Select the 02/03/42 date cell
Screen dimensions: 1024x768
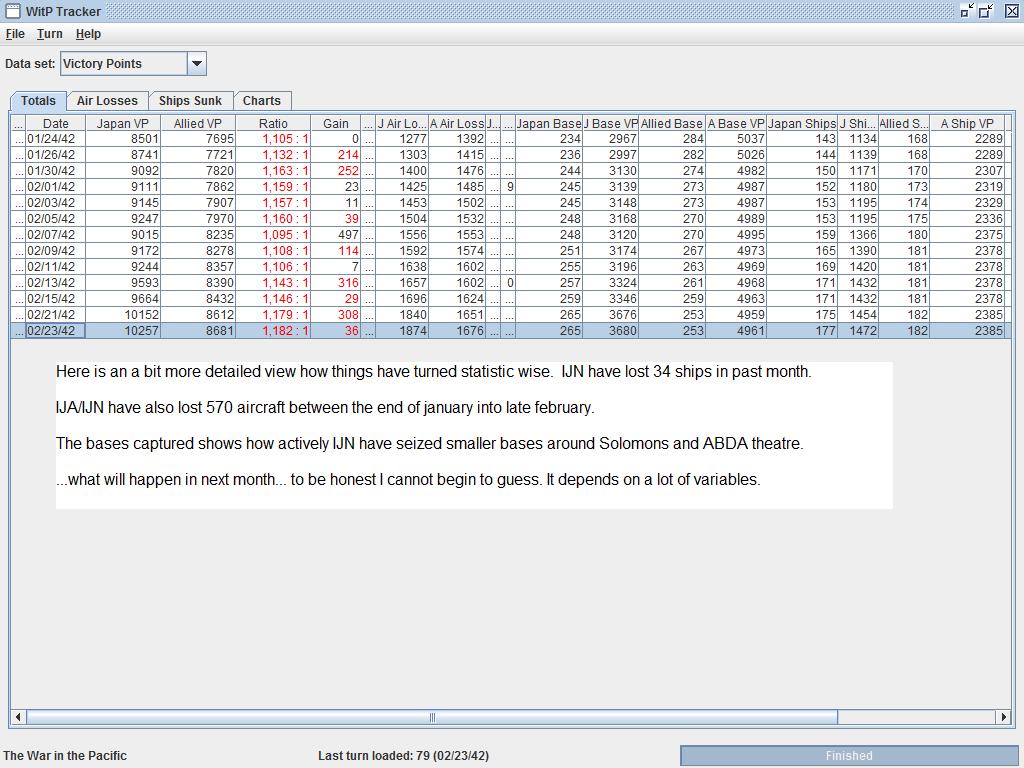click(56, 202)
